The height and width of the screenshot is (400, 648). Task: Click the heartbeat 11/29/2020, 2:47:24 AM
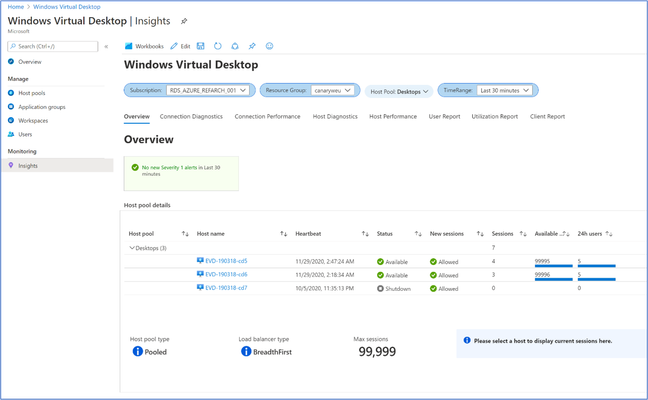tap(325, 262)
